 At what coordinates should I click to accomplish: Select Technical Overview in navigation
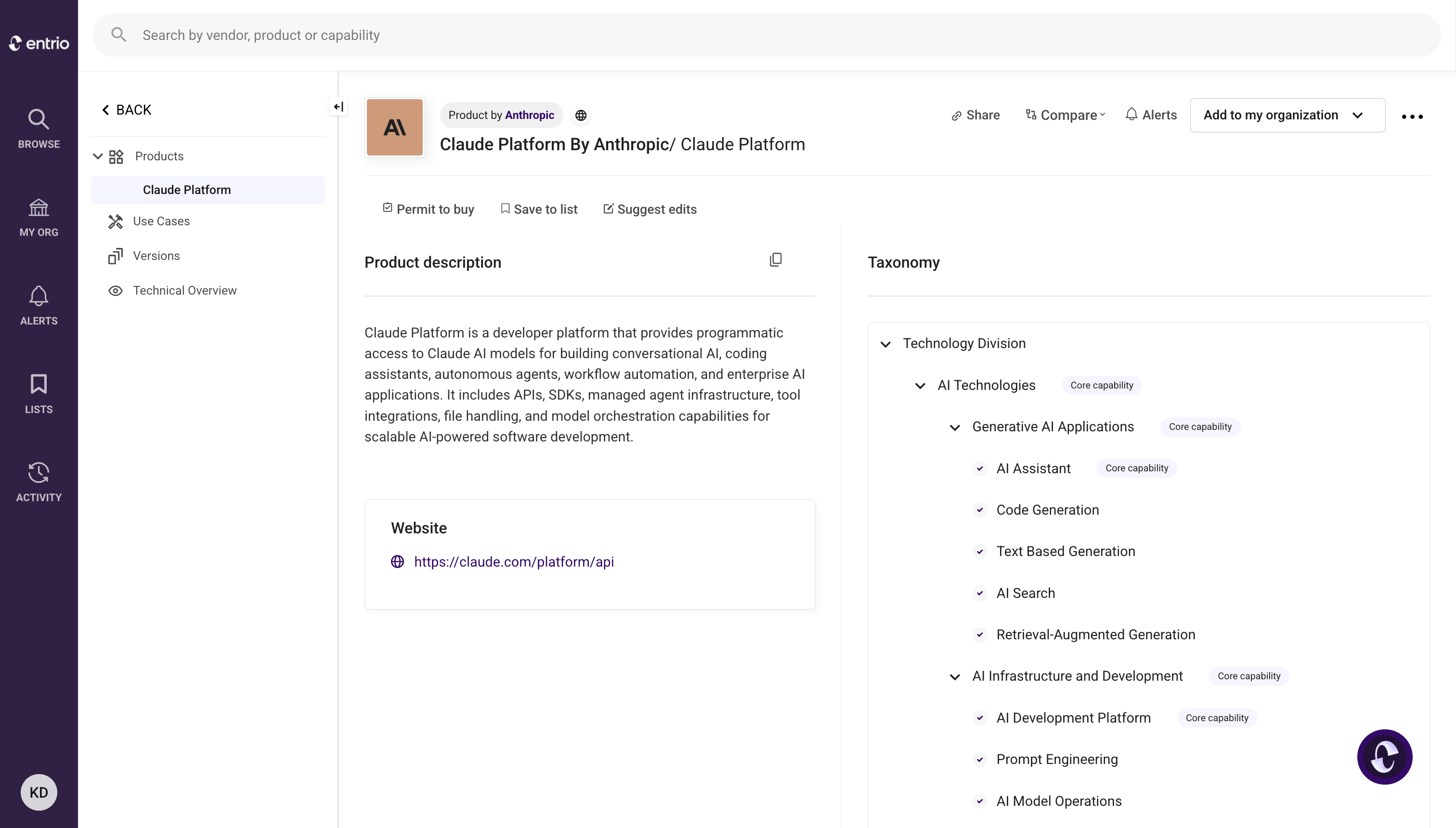coord(185,291)
